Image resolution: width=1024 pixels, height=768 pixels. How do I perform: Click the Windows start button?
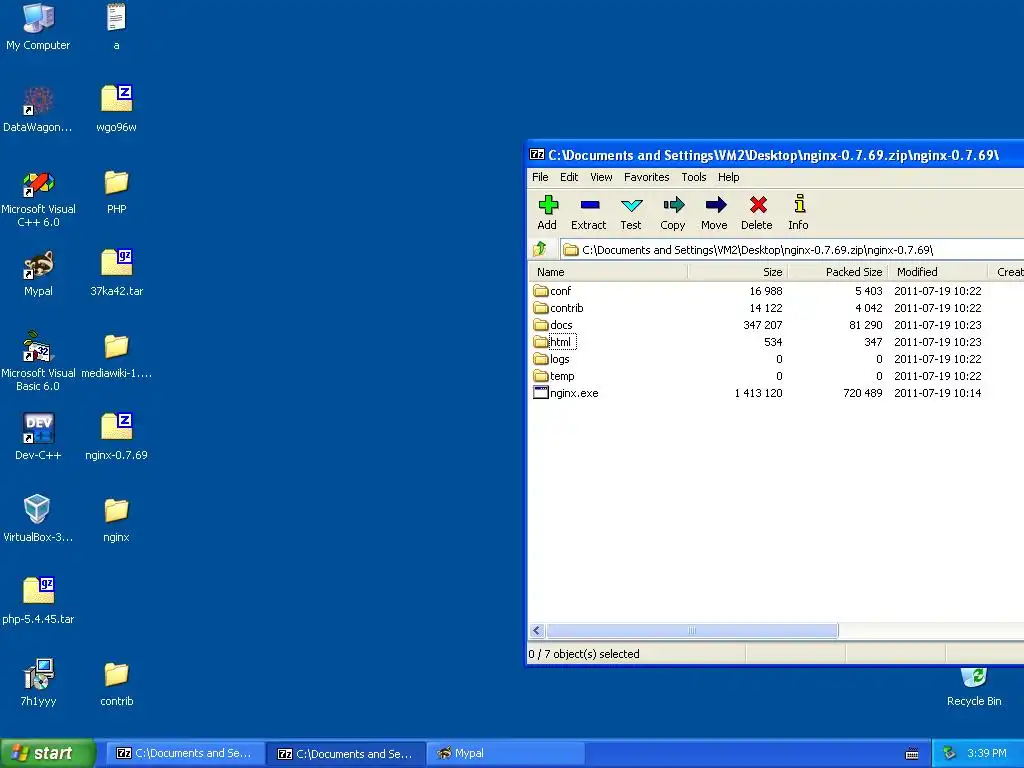tap(48, 754)
